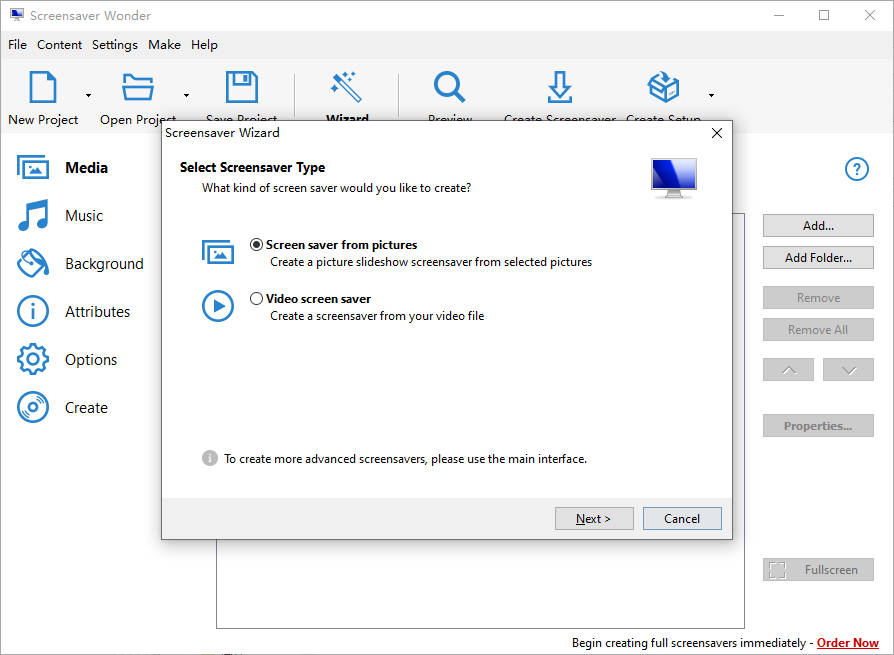The image size is (894, 655).
Task: Cancel the Screensaver Wizard dialog
Action: pos(681,518)
